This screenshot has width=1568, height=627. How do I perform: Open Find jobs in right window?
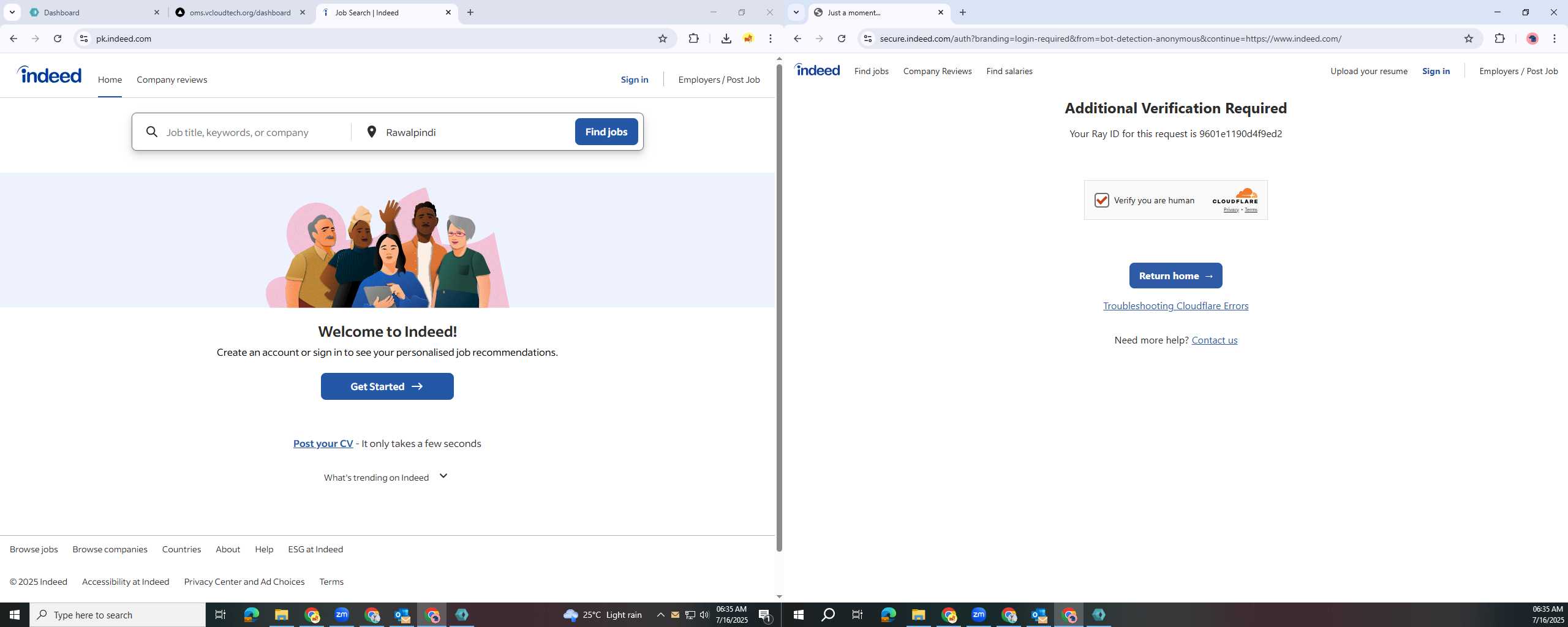pyautogui.click(x=871, y=71)
